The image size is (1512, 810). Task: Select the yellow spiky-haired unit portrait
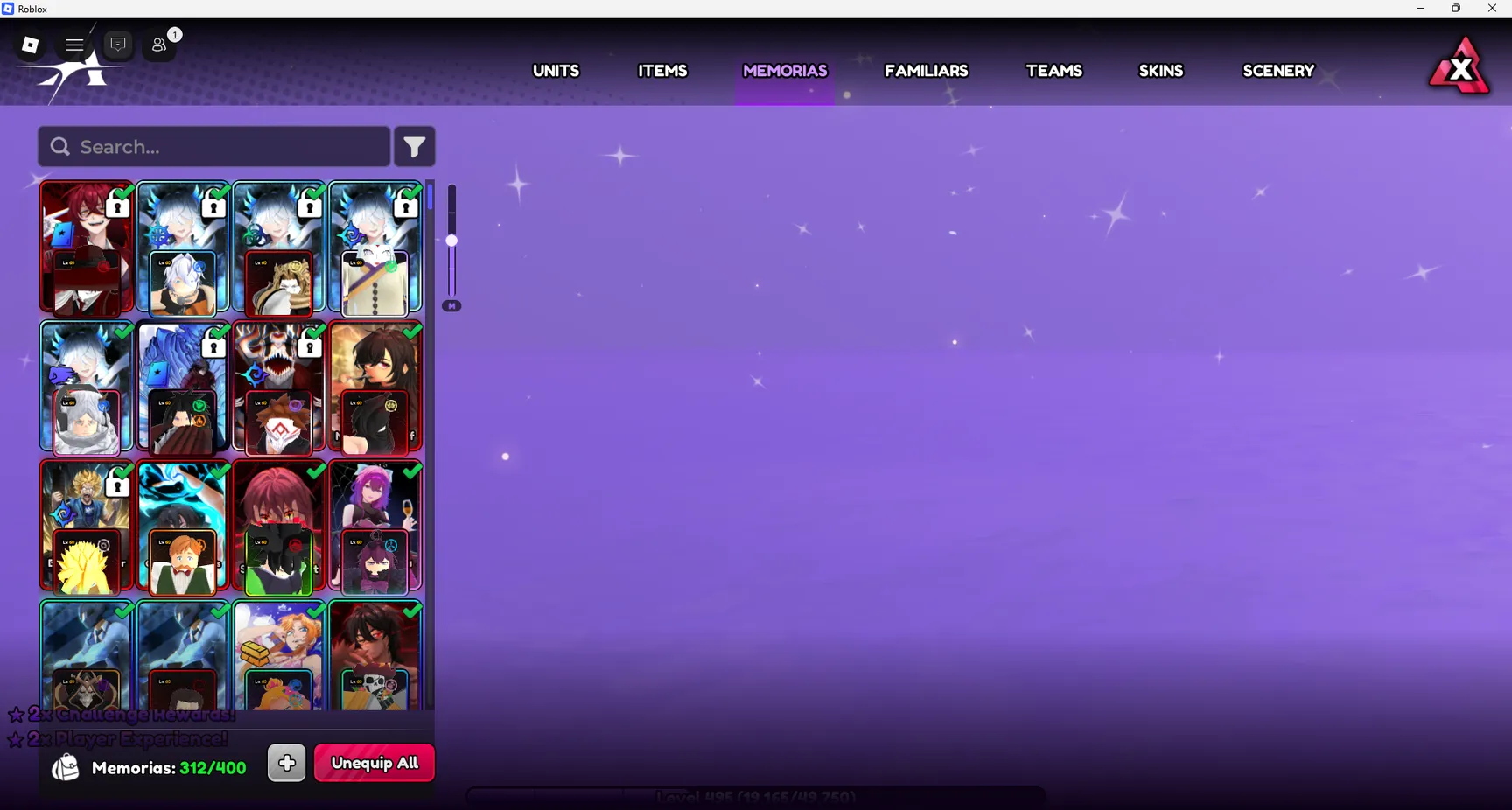click(86, 563)
